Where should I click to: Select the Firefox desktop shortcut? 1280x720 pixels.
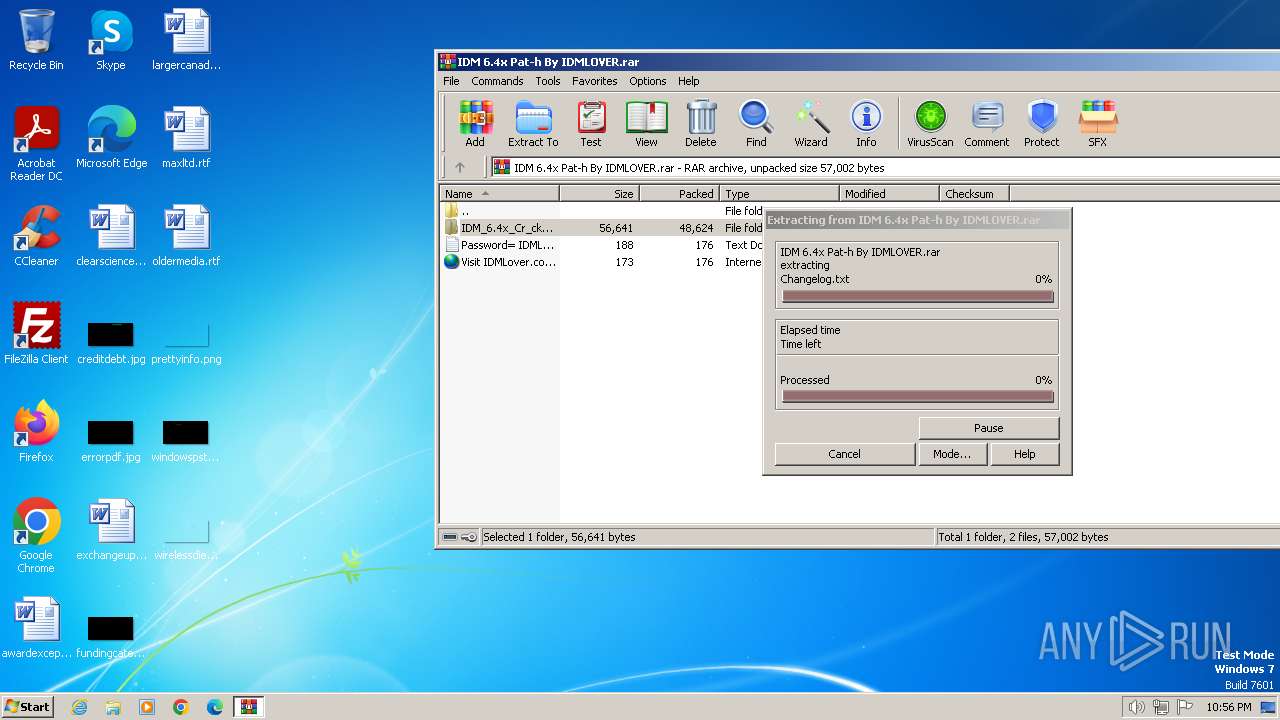[36, 432]
